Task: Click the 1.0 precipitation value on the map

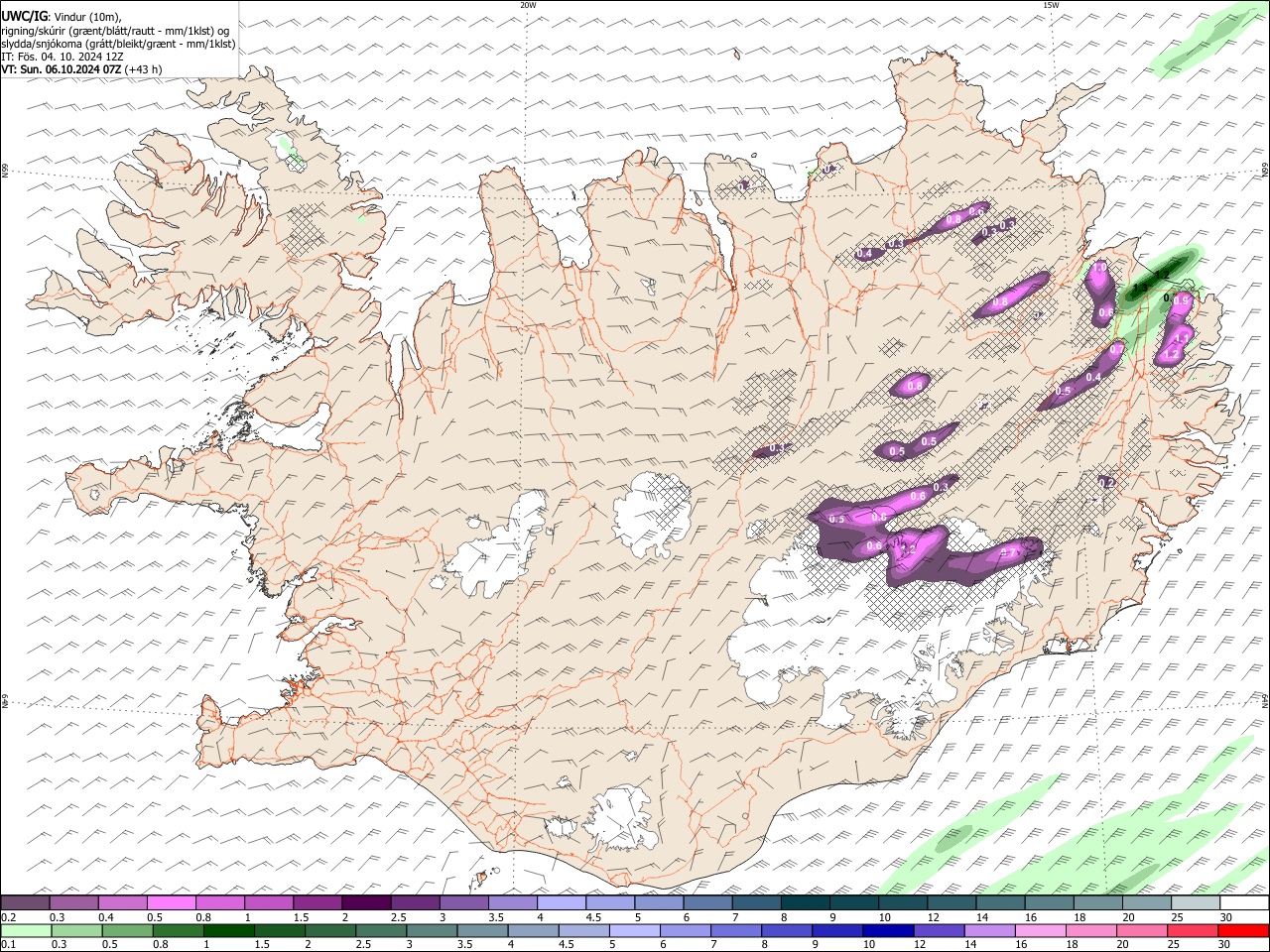Action: pos(1099,266)
